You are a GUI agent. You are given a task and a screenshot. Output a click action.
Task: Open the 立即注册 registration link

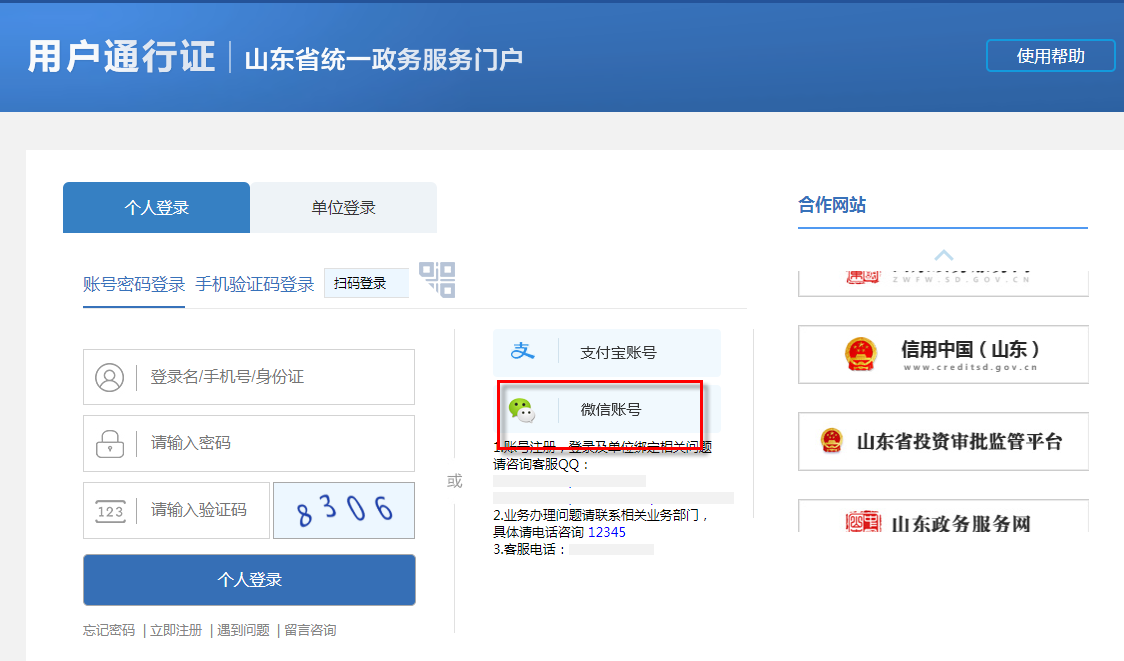[176, 630]
